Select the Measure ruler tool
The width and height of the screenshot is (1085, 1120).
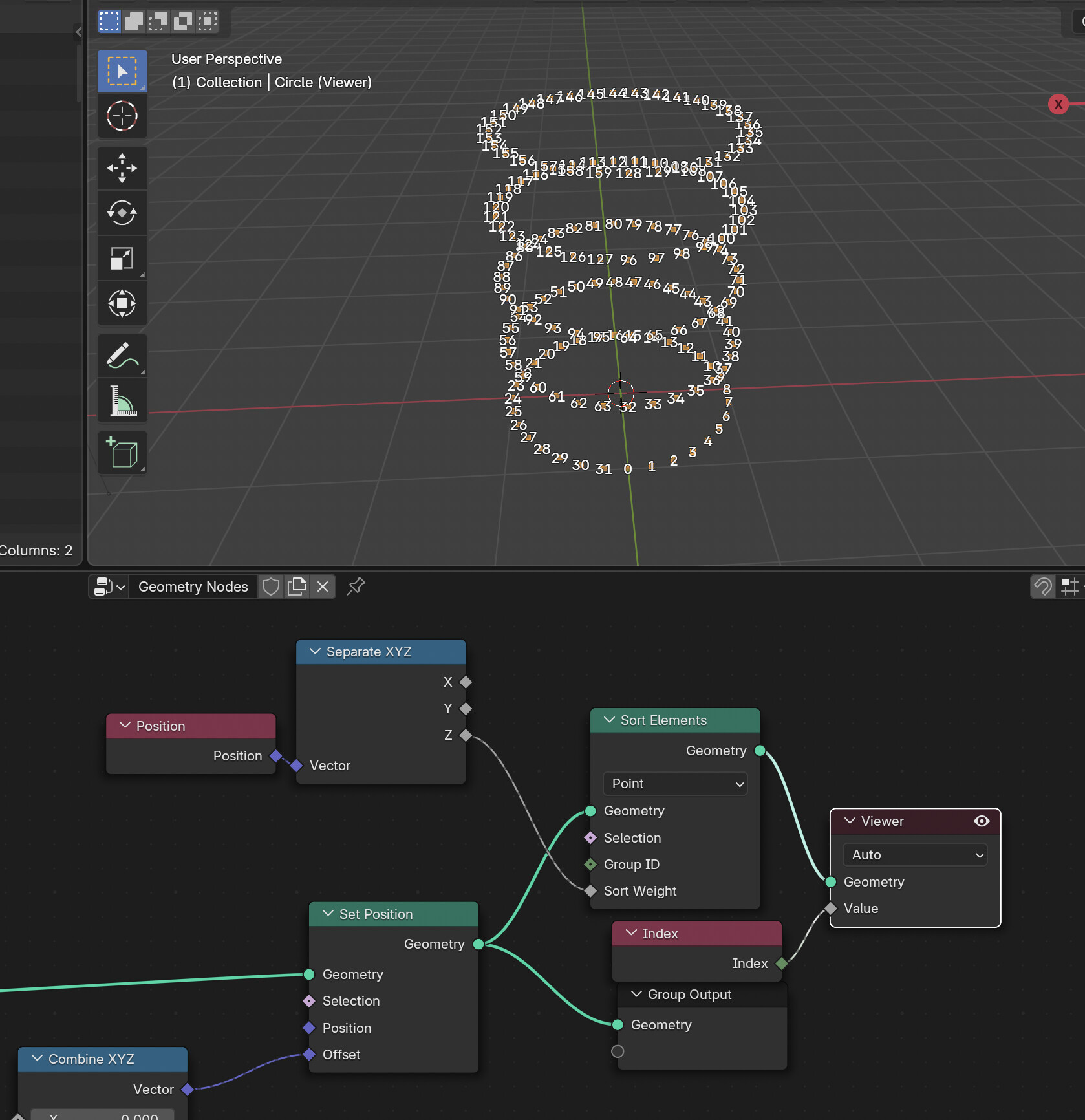pos(122,400)
